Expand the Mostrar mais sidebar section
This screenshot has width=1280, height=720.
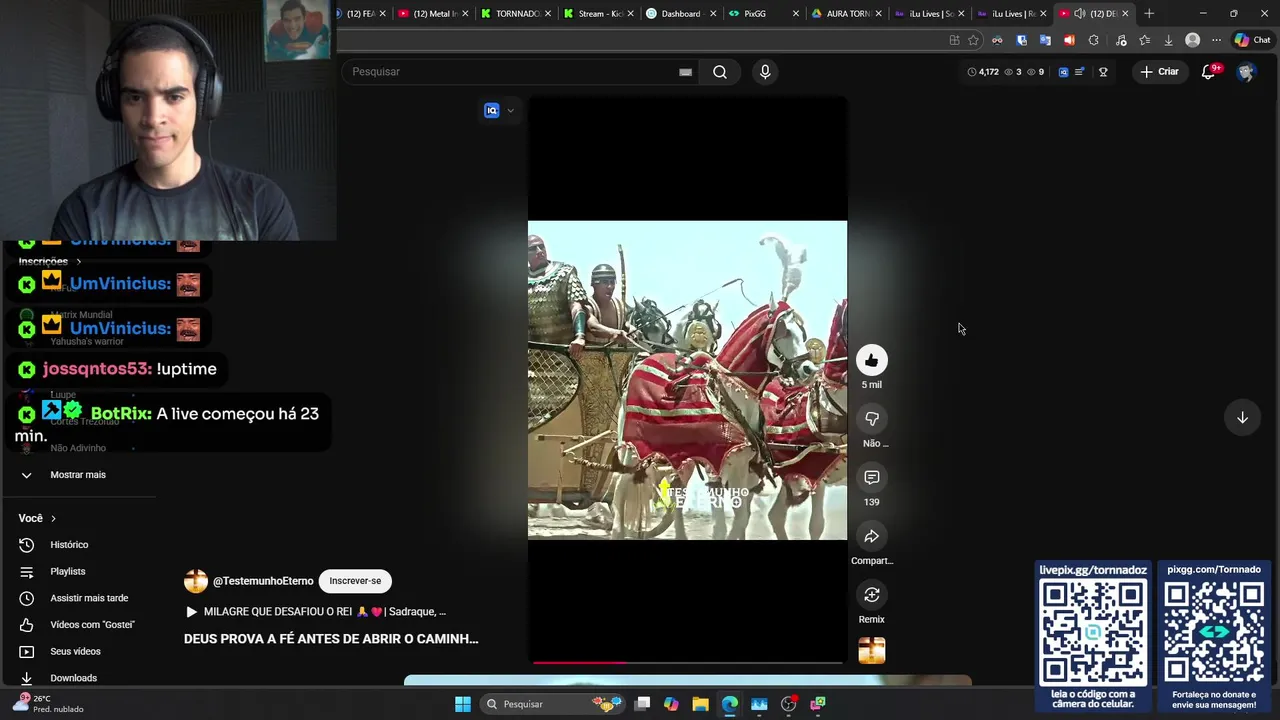(78, 475)
